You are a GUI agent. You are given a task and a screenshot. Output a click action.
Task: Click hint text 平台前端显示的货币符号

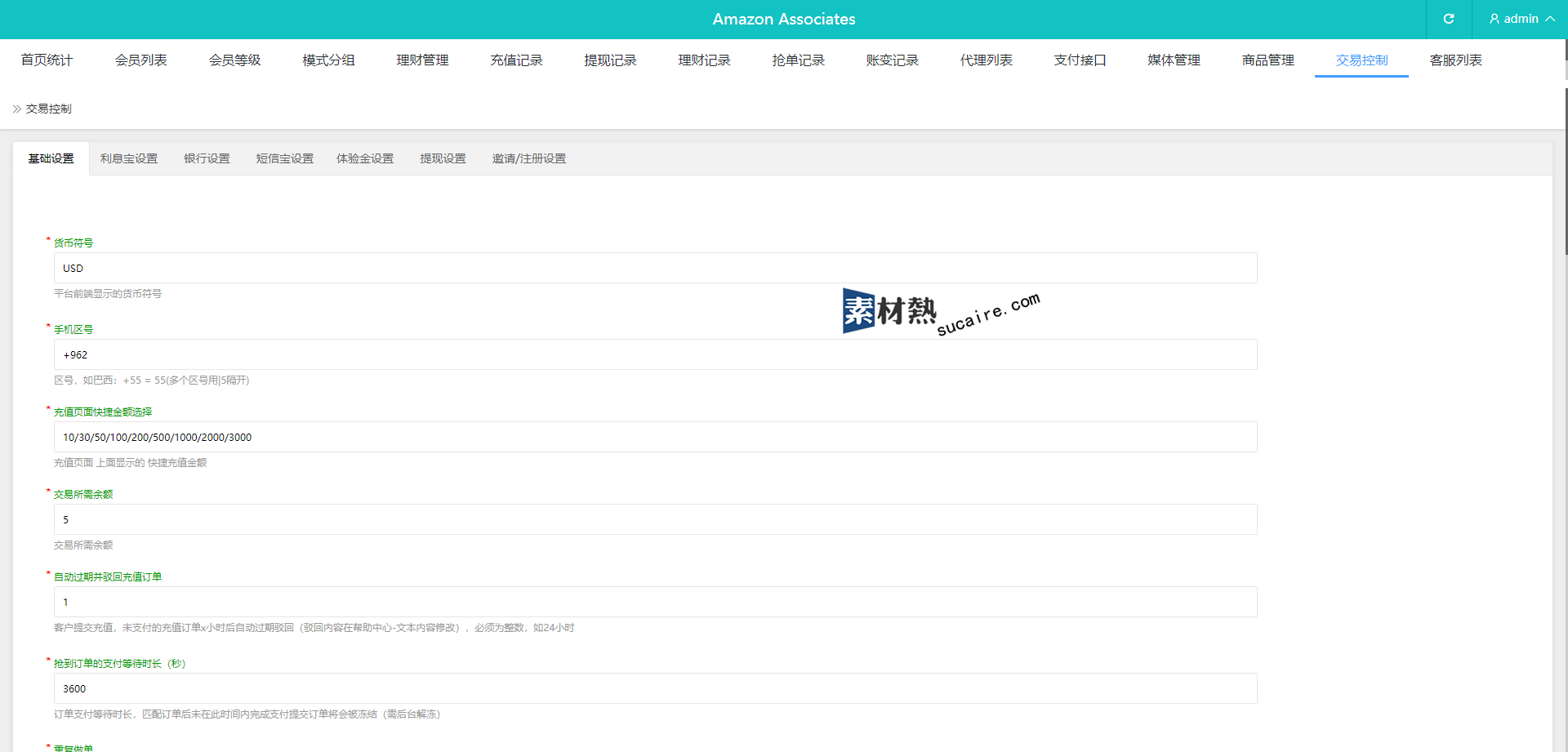pos(108,293)
